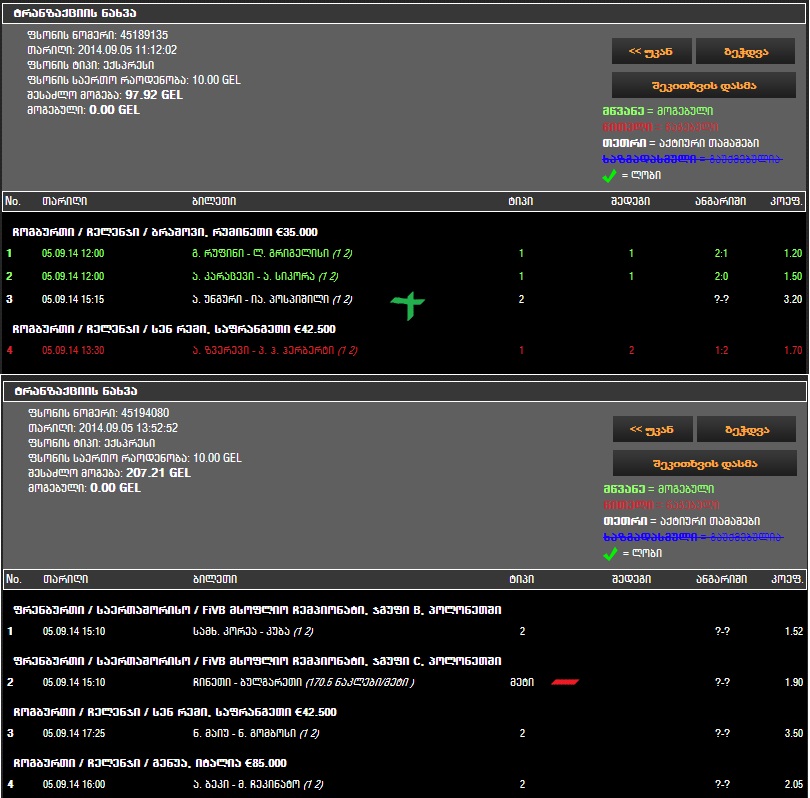Click the 'No.' column header in top table
This screenshot has height=798, width=810.
(x=13, y=201)
